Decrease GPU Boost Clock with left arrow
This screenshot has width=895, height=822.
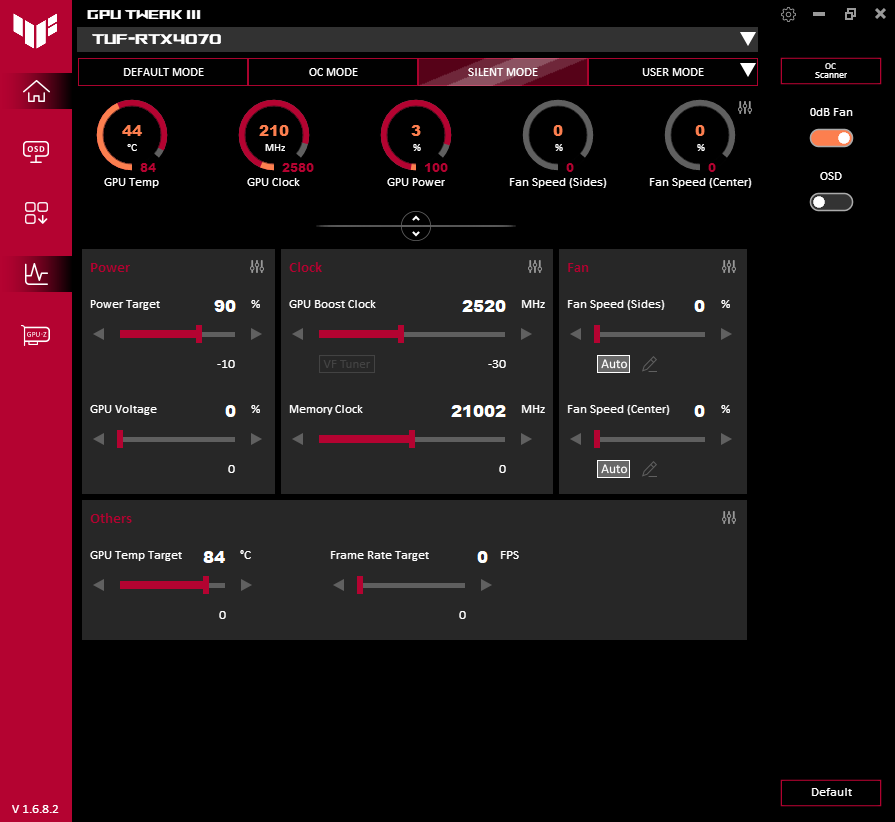(297, 334)
